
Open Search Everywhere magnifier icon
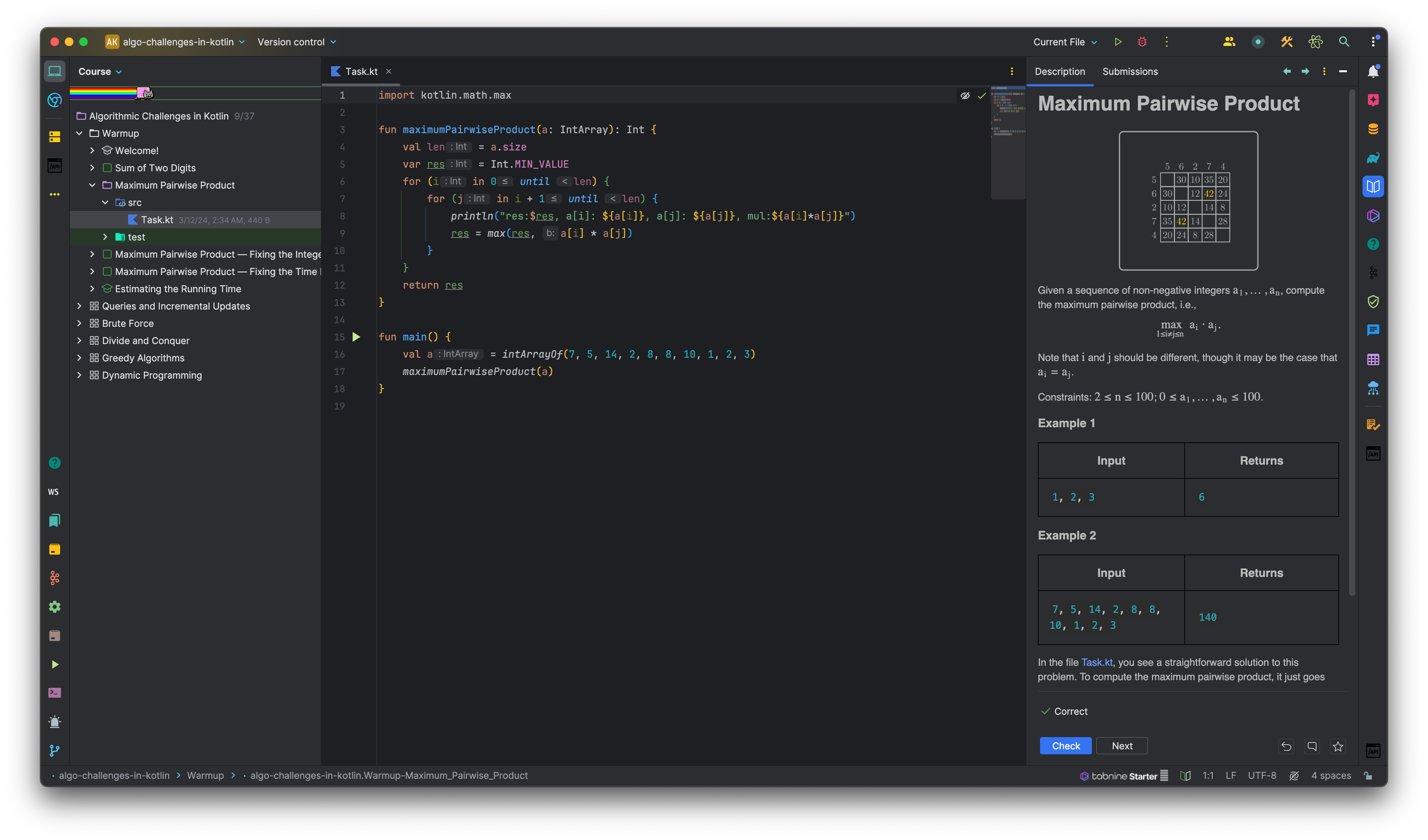point(1343,42)
